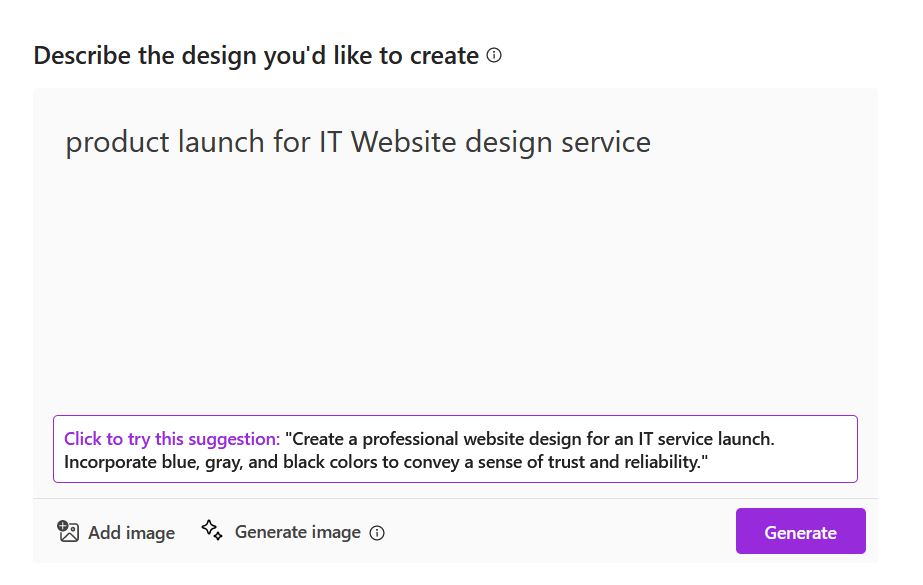Click suggestion line starting 'Incorporate blue, gray'
Viewport: 923px width, 585px height.
tap(386, 463)
